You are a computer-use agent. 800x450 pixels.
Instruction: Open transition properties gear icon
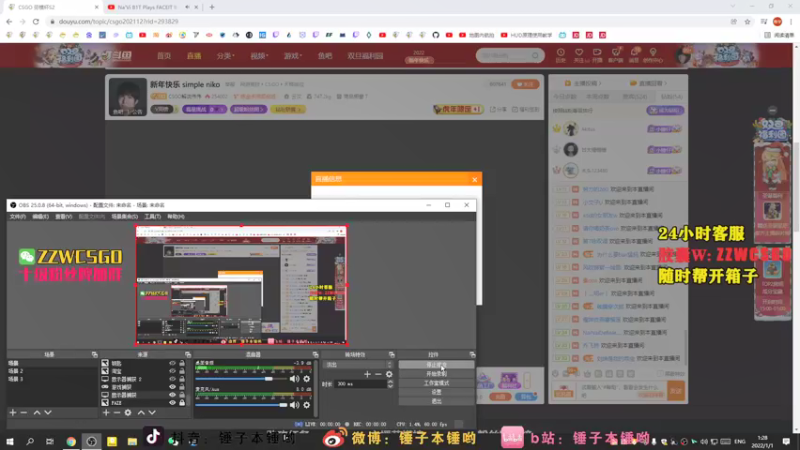[389, 374]
